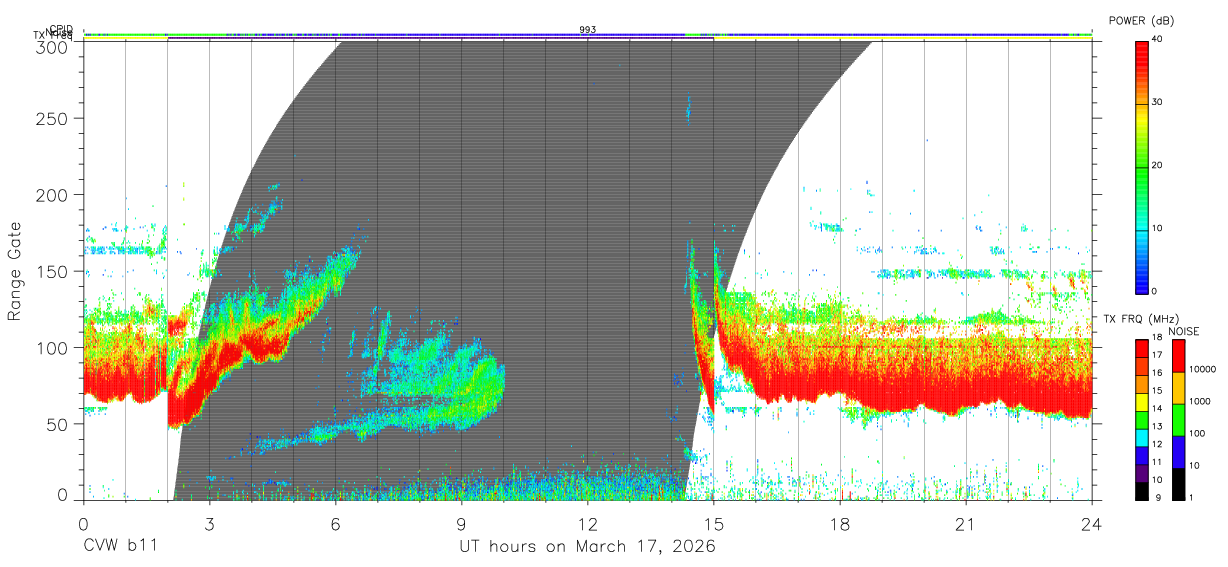The image size is (1228, 567).
Task: Select the yellow 14-15 MHz TX FRQ segment
Action: (1142, 403)
